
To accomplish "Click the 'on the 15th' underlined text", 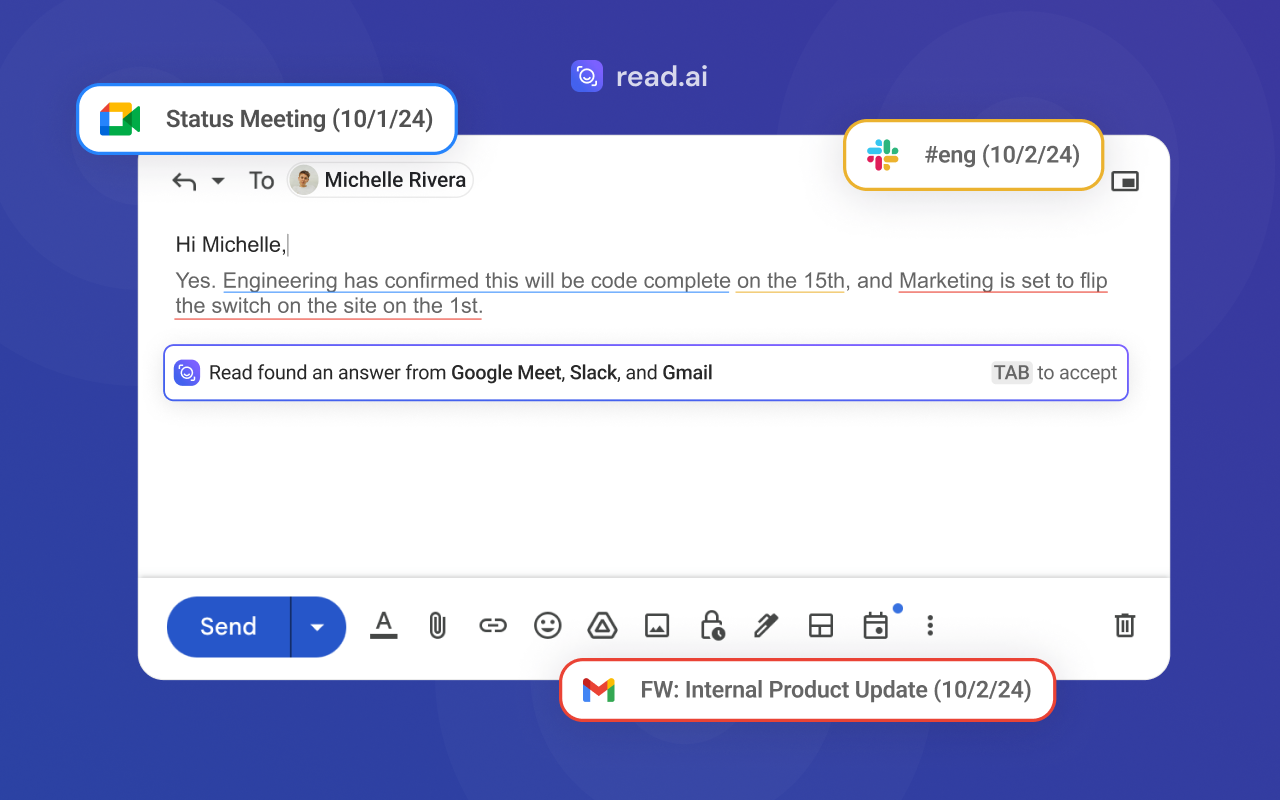I will pos(791,281).
